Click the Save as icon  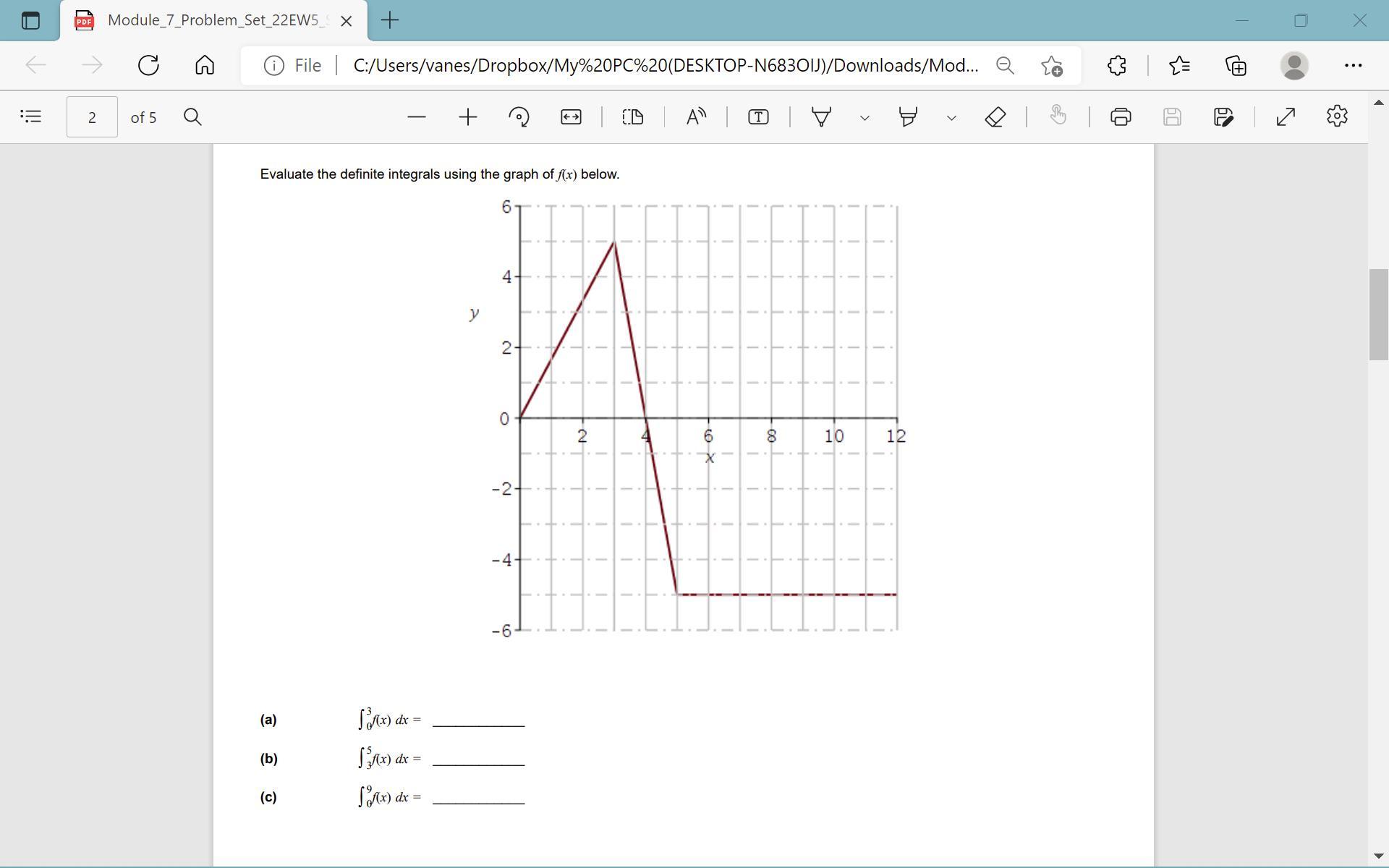1223,116
